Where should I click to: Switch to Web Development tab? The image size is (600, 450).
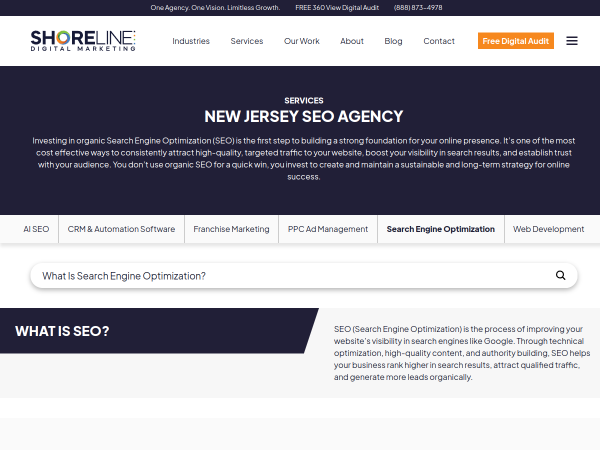click(x=548, y=229)
